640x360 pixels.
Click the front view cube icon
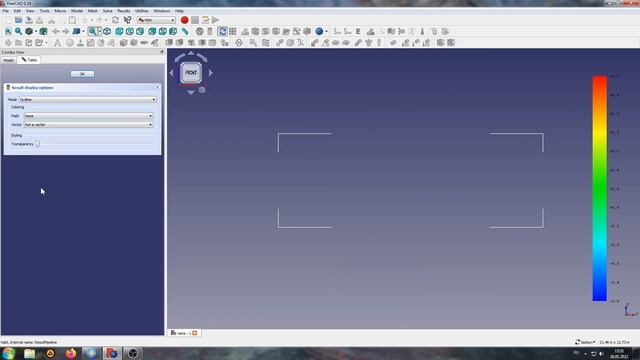point(119,31)
